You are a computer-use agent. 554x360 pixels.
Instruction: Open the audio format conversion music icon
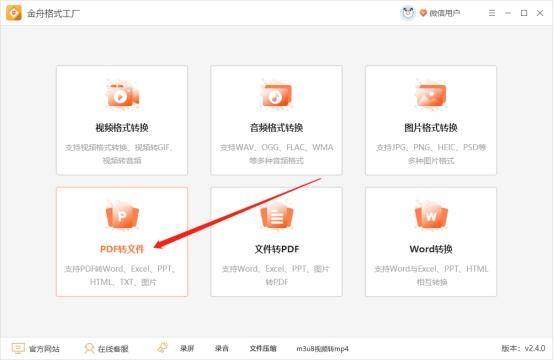coord(276,95)
